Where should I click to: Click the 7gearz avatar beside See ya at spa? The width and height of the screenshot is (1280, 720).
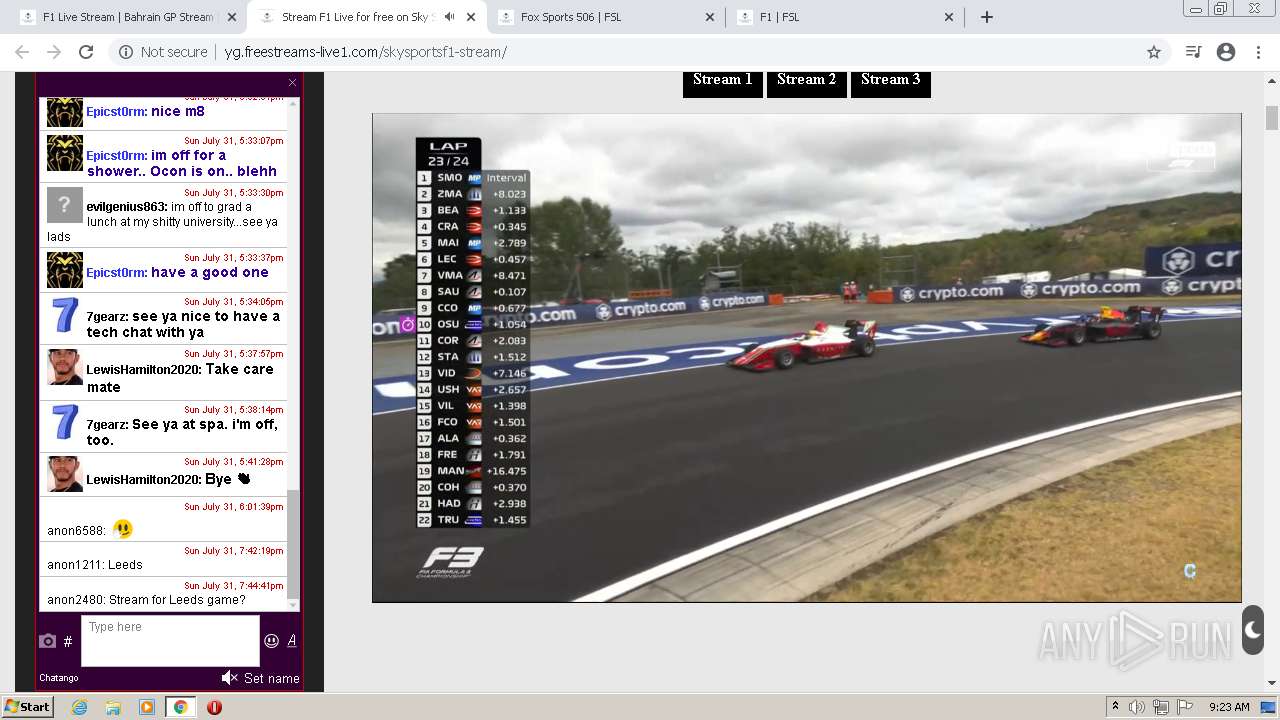65,422
